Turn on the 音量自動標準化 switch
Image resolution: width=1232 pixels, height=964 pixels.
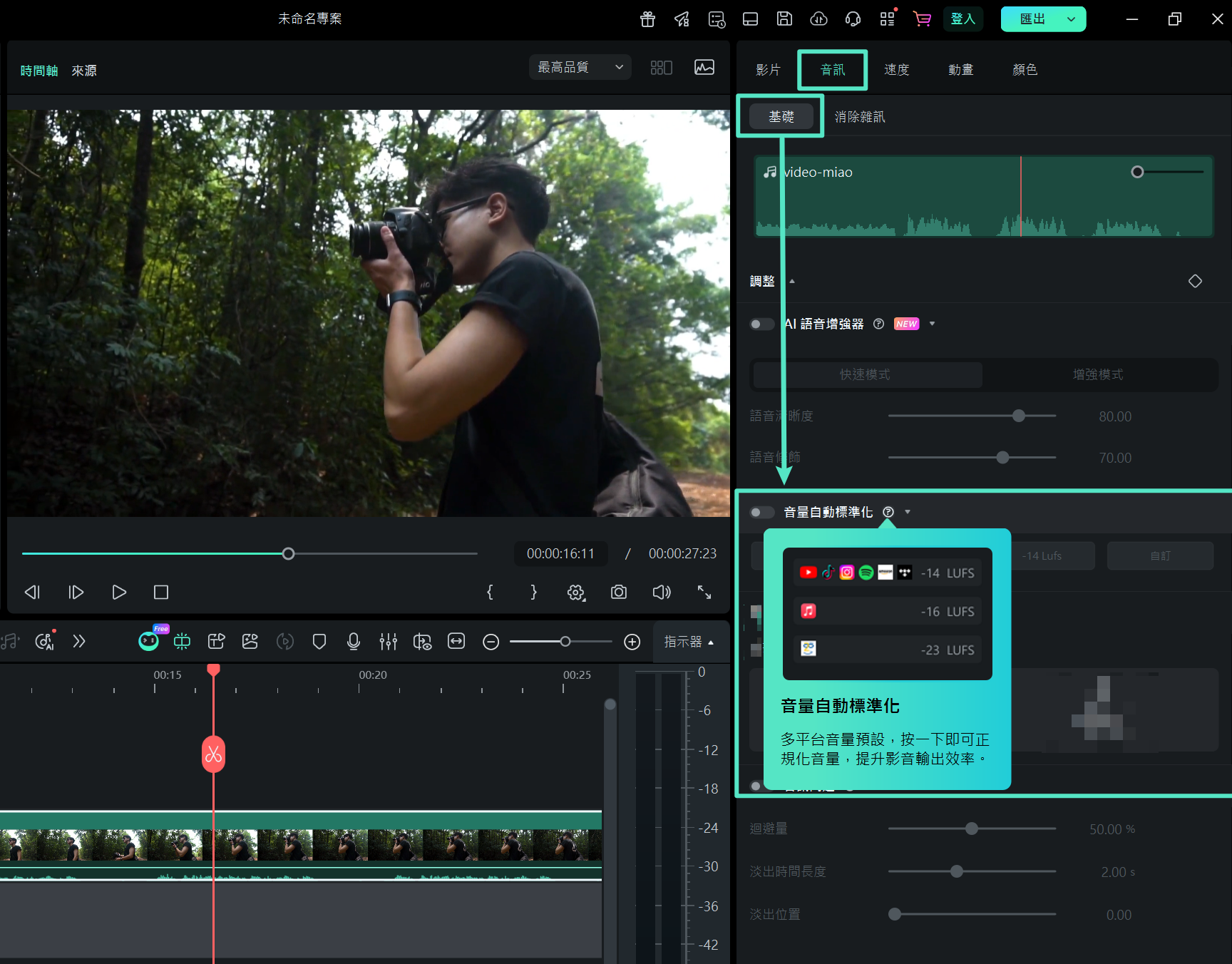(761, 513)
